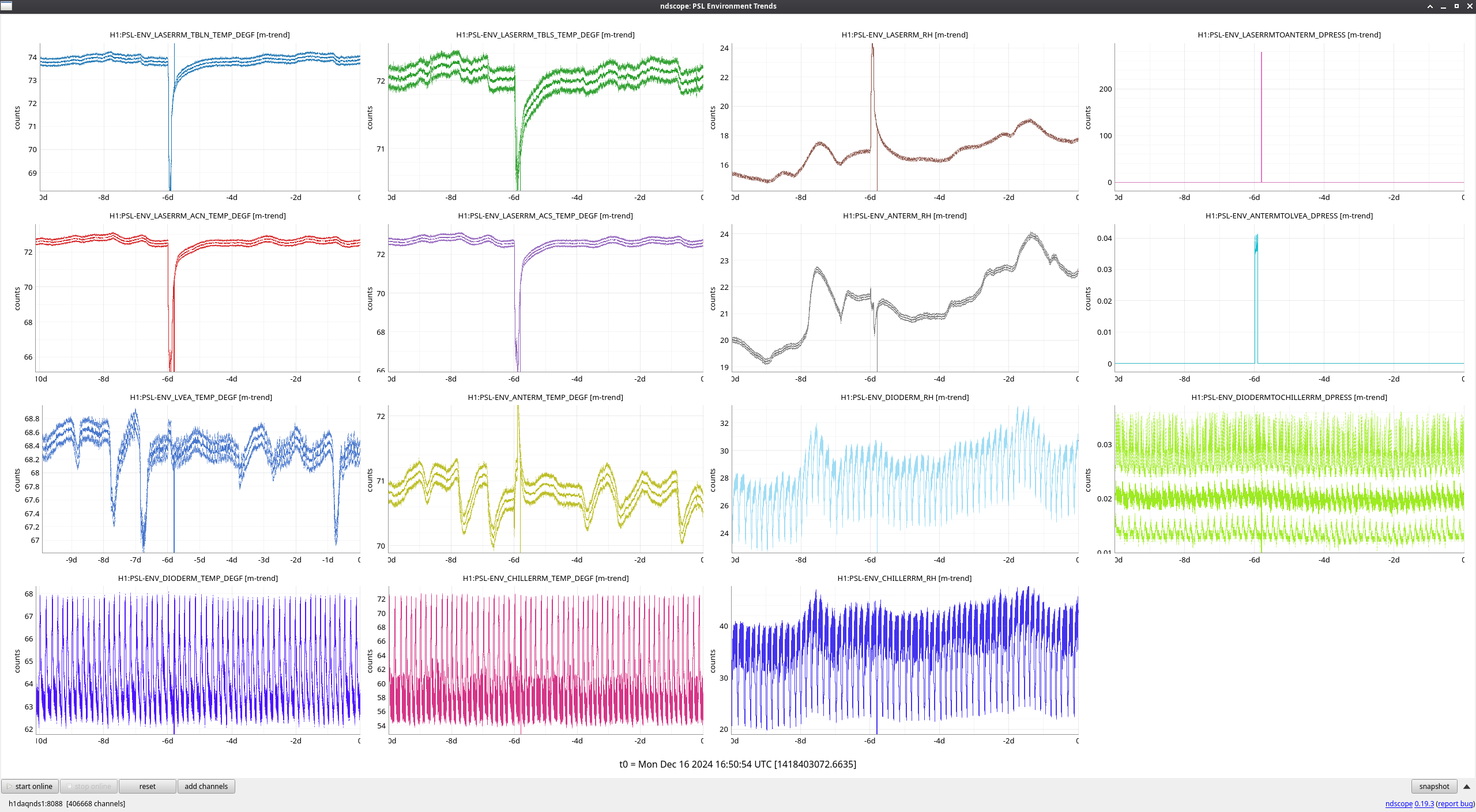
Task: Minimize the ndscope window
Action: (1443, 6)
